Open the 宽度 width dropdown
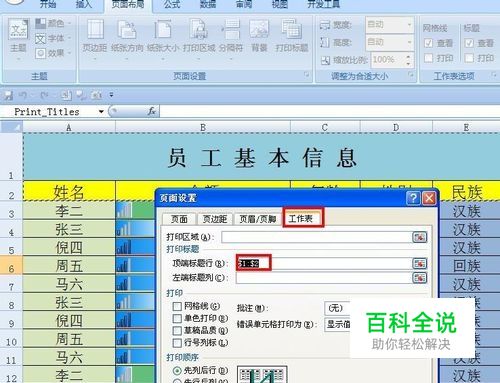 tap(409, 25)
